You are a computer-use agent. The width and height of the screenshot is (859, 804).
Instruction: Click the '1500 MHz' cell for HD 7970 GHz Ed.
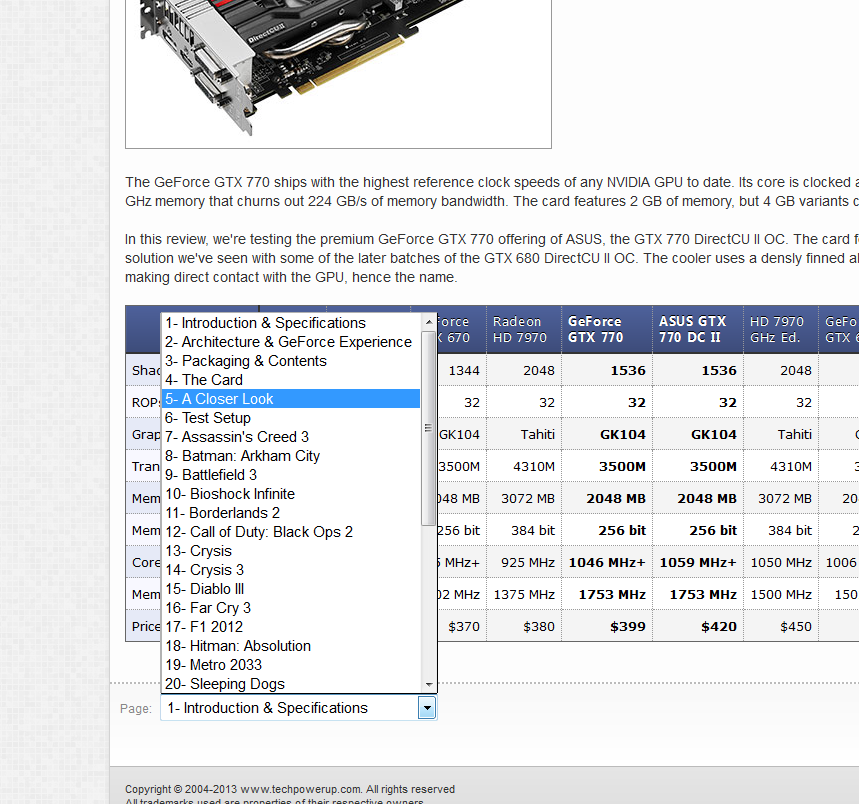click(781, 594)
